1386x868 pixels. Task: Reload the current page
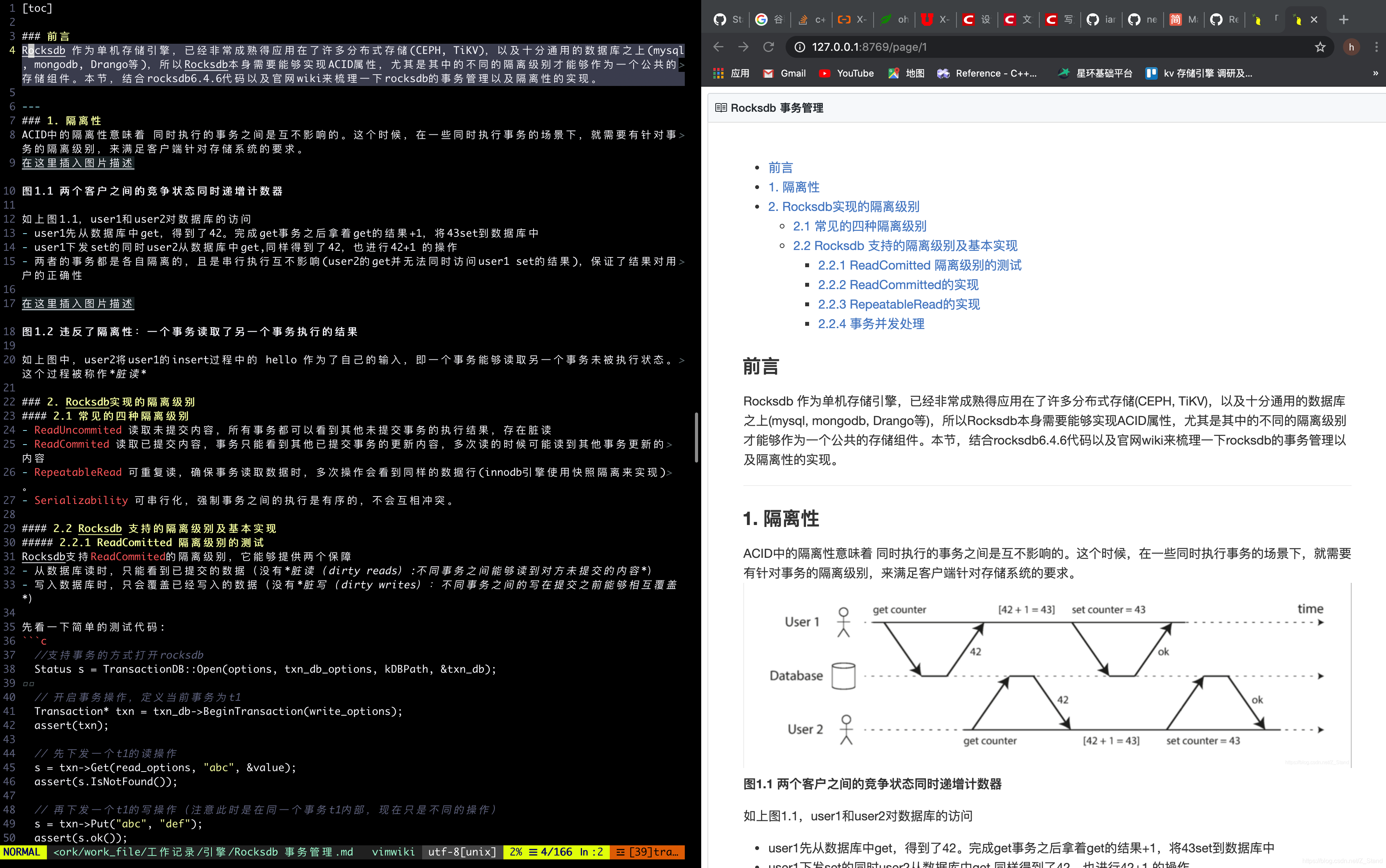coord(768,47)
